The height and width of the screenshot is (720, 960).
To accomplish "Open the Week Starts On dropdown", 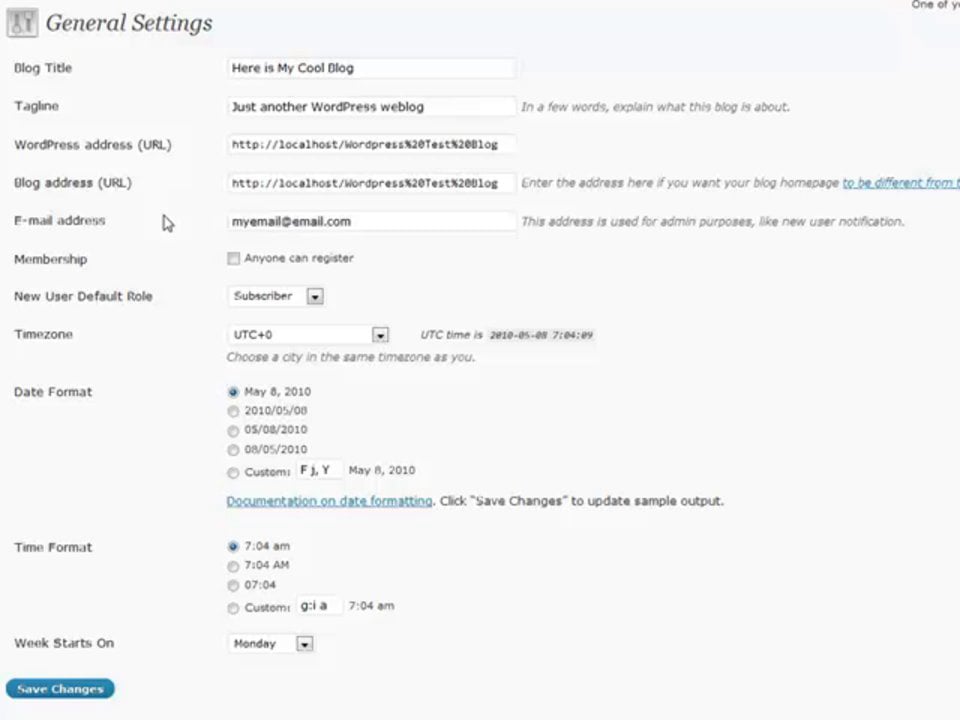I will coord(271,643).
